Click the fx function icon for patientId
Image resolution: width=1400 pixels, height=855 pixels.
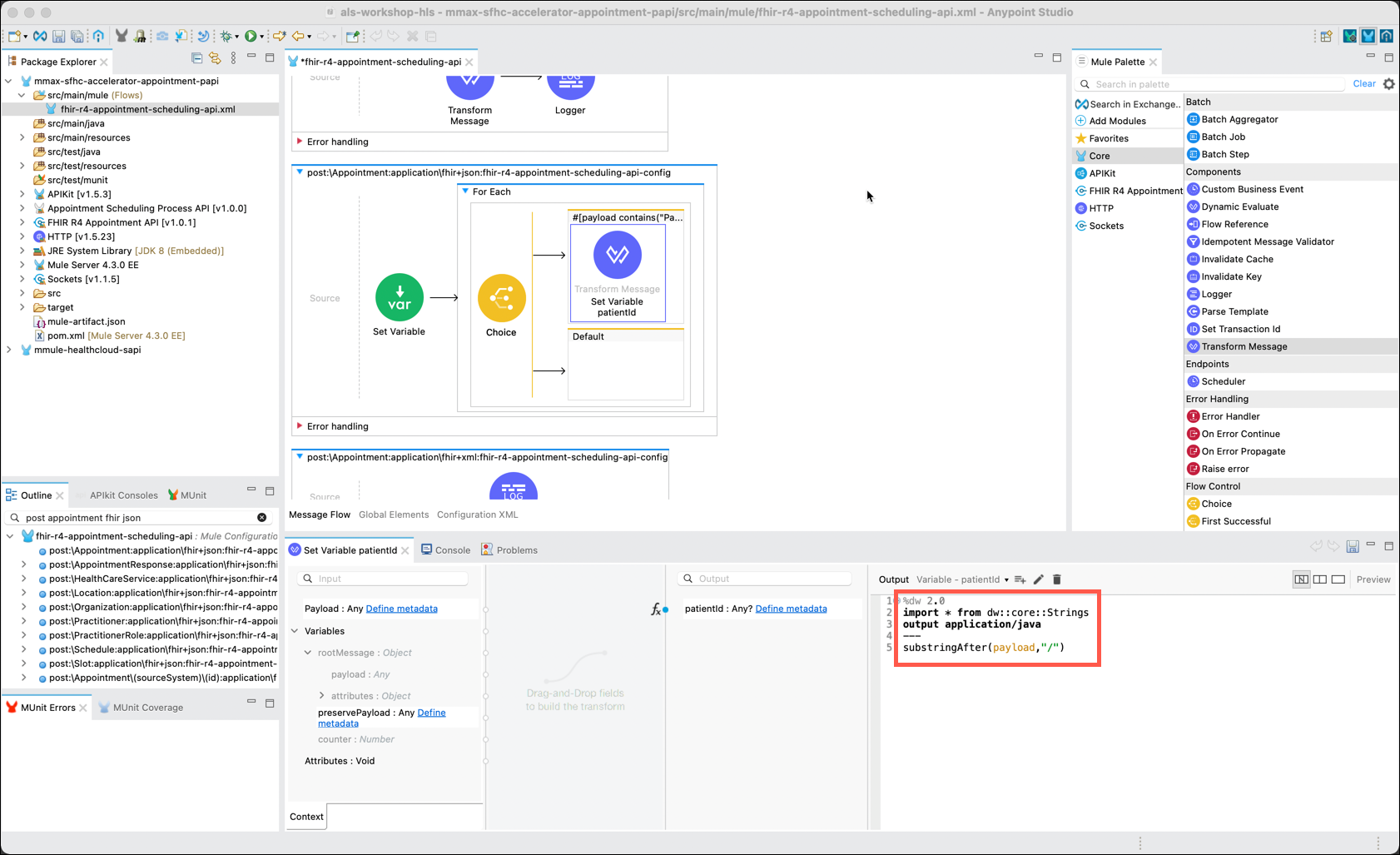pos(656,609)
